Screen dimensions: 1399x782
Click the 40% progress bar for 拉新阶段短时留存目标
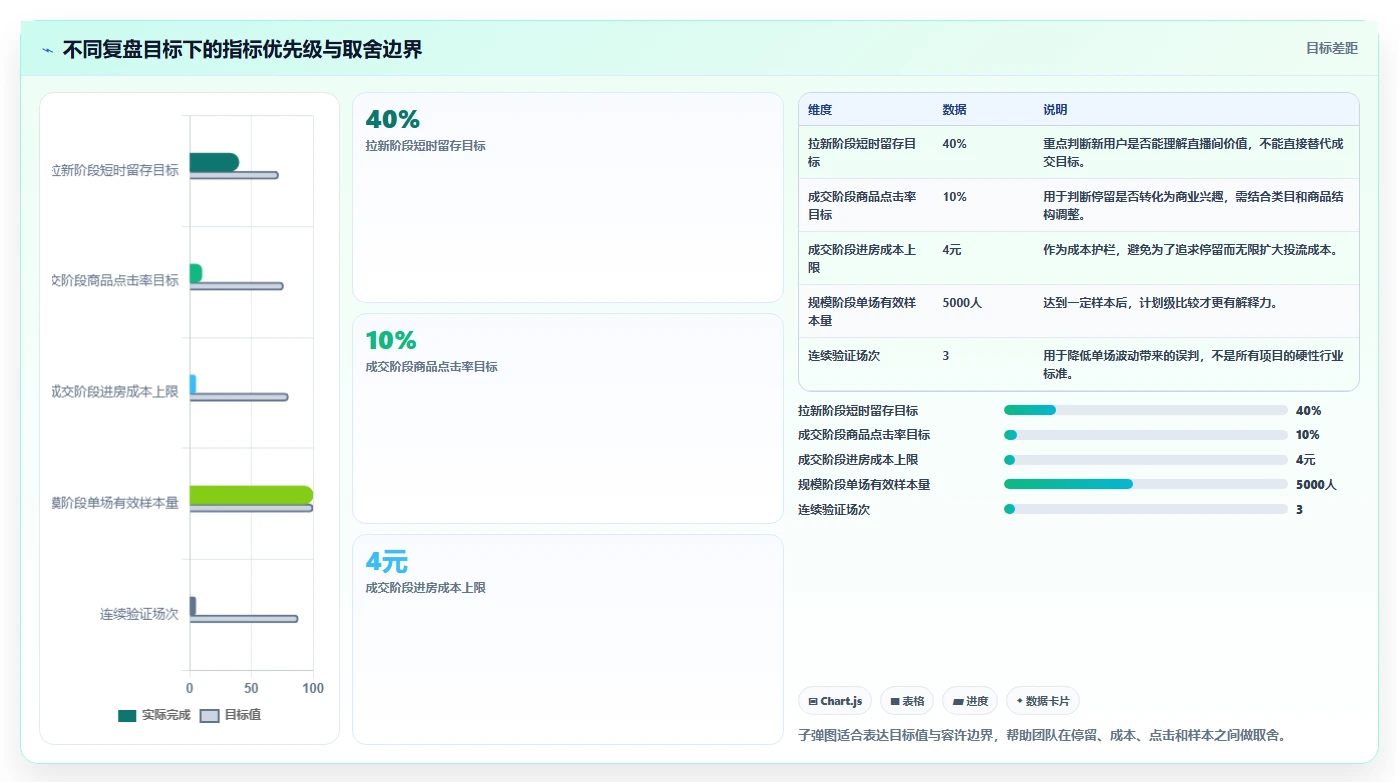click(1145, 410)
